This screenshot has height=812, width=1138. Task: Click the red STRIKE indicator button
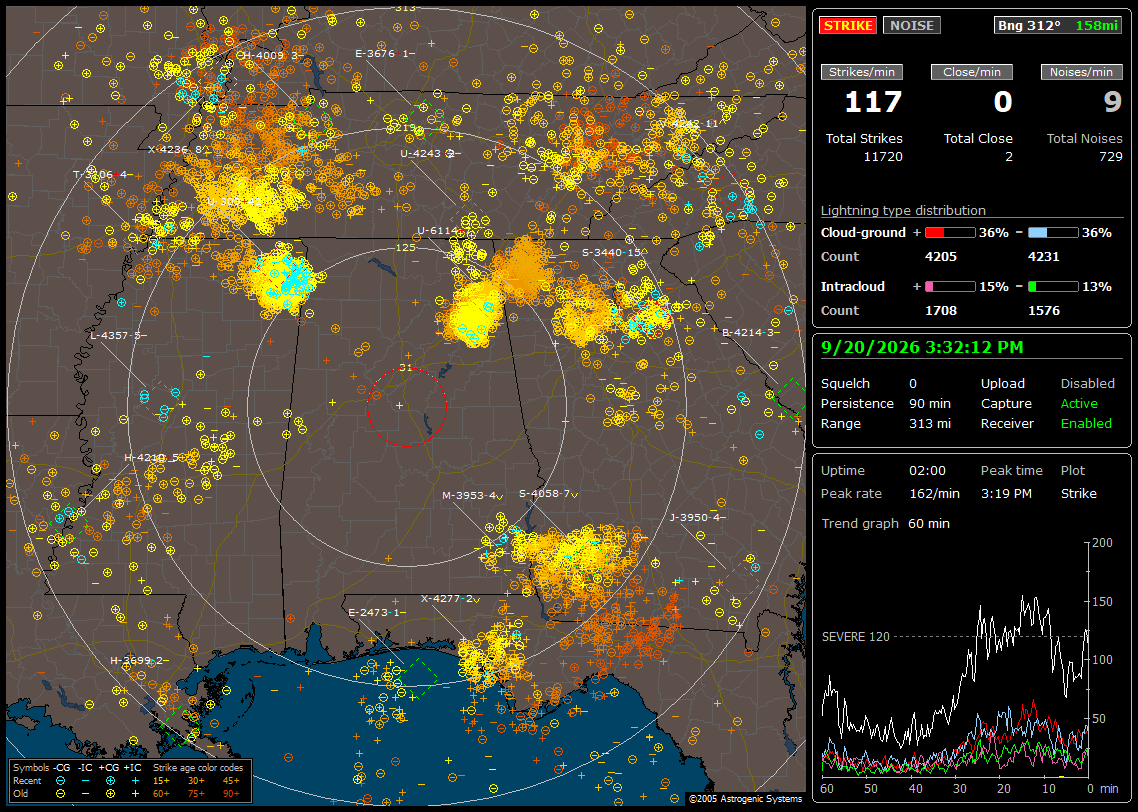coord(848,25)
